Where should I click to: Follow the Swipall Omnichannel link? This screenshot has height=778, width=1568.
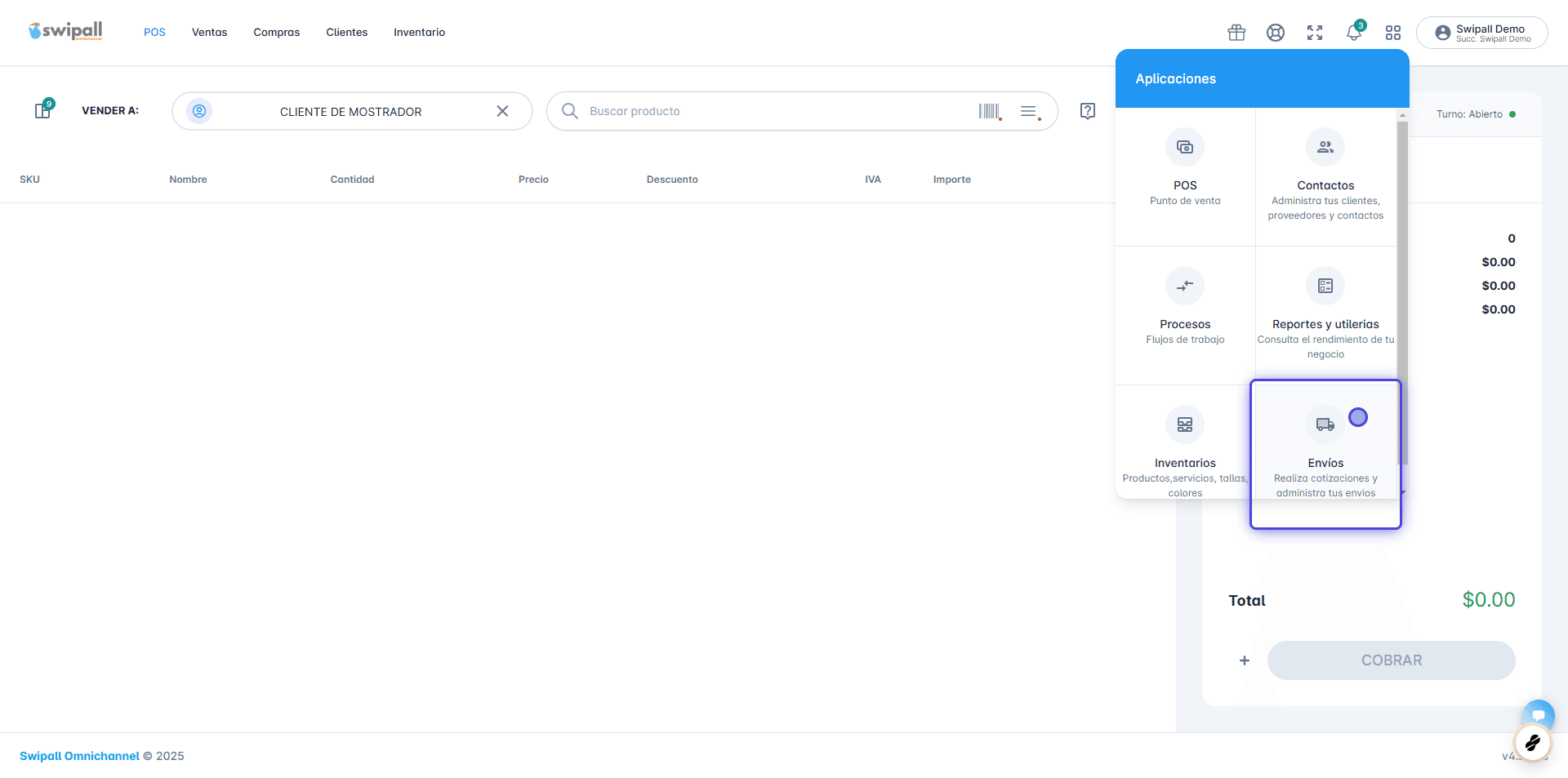(79, 756)
